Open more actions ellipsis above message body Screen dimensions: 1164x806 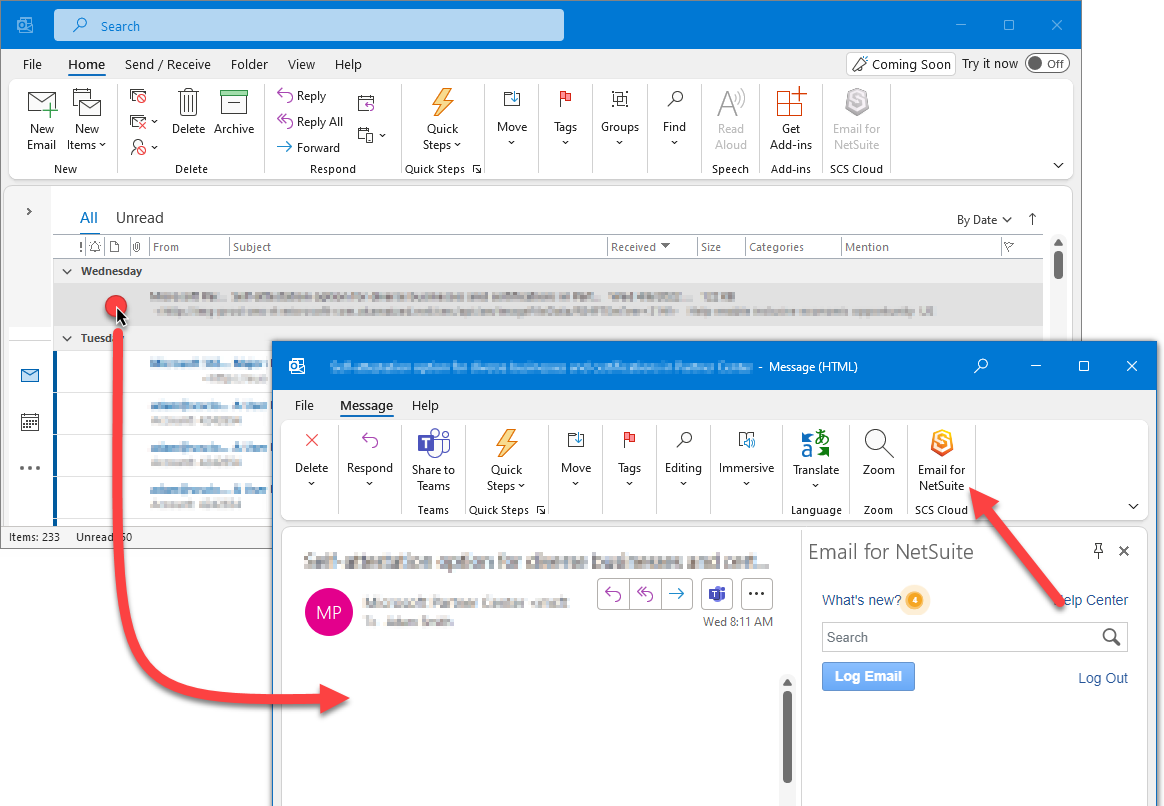(x=756, y=594)
